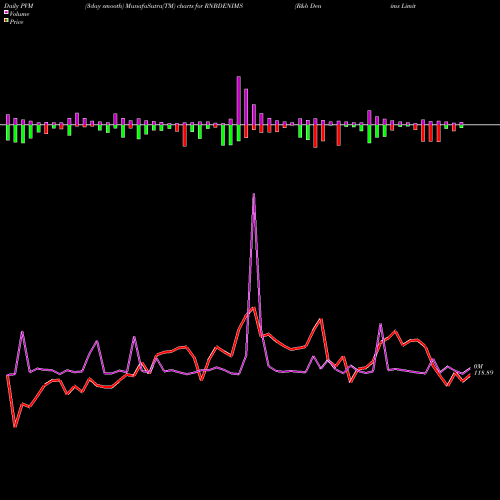500x500 pixels.
Task: Click the tallest purple volume bar
Action: 239,101
